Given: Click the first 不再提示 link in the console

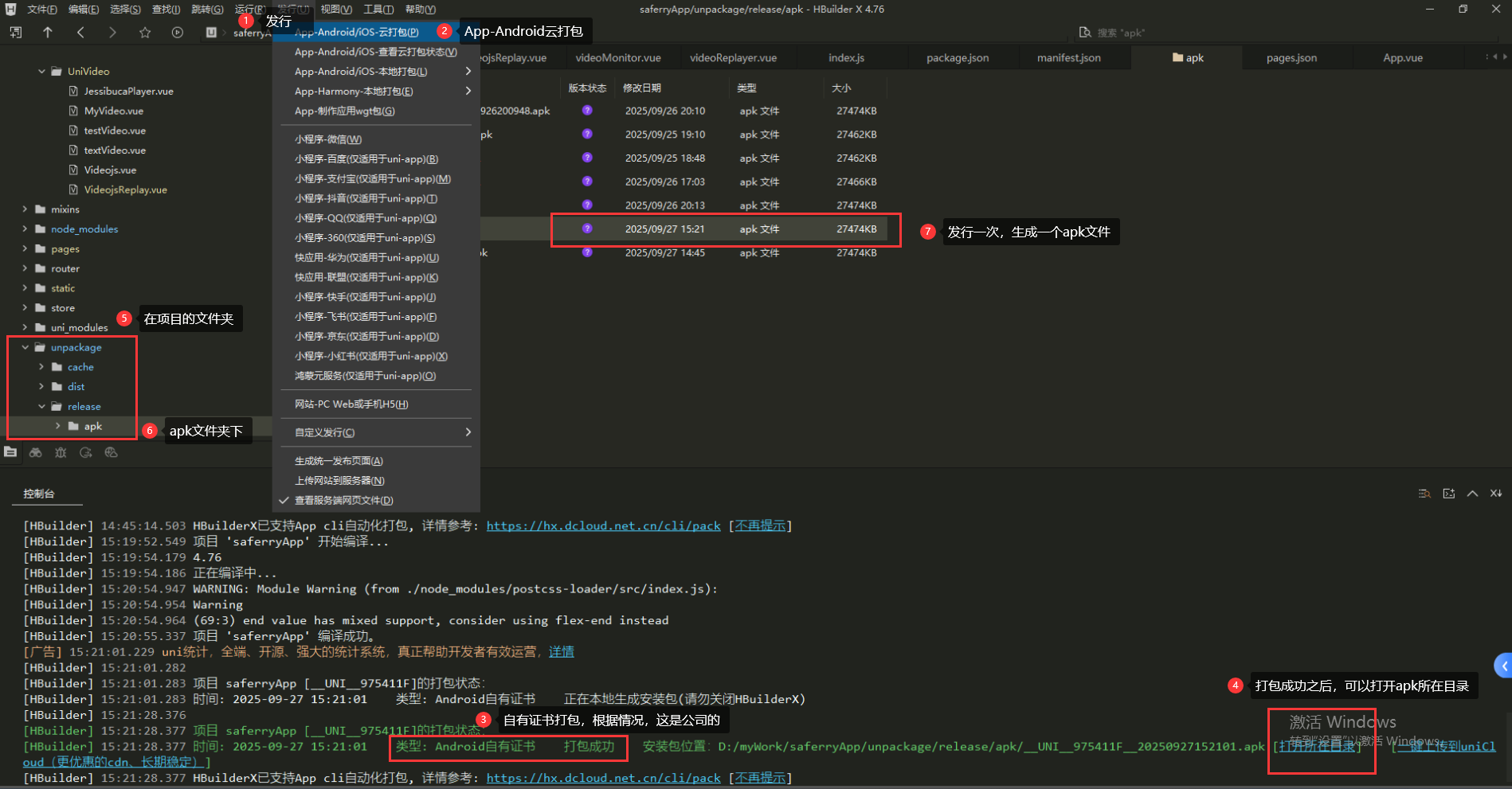Looking at the screenshot, I should point(760,526).
